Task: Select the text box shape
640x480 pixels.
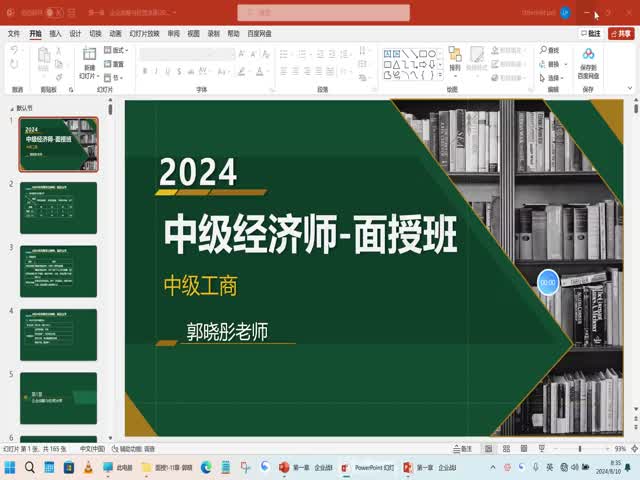Action: click(x=387, y=53)
